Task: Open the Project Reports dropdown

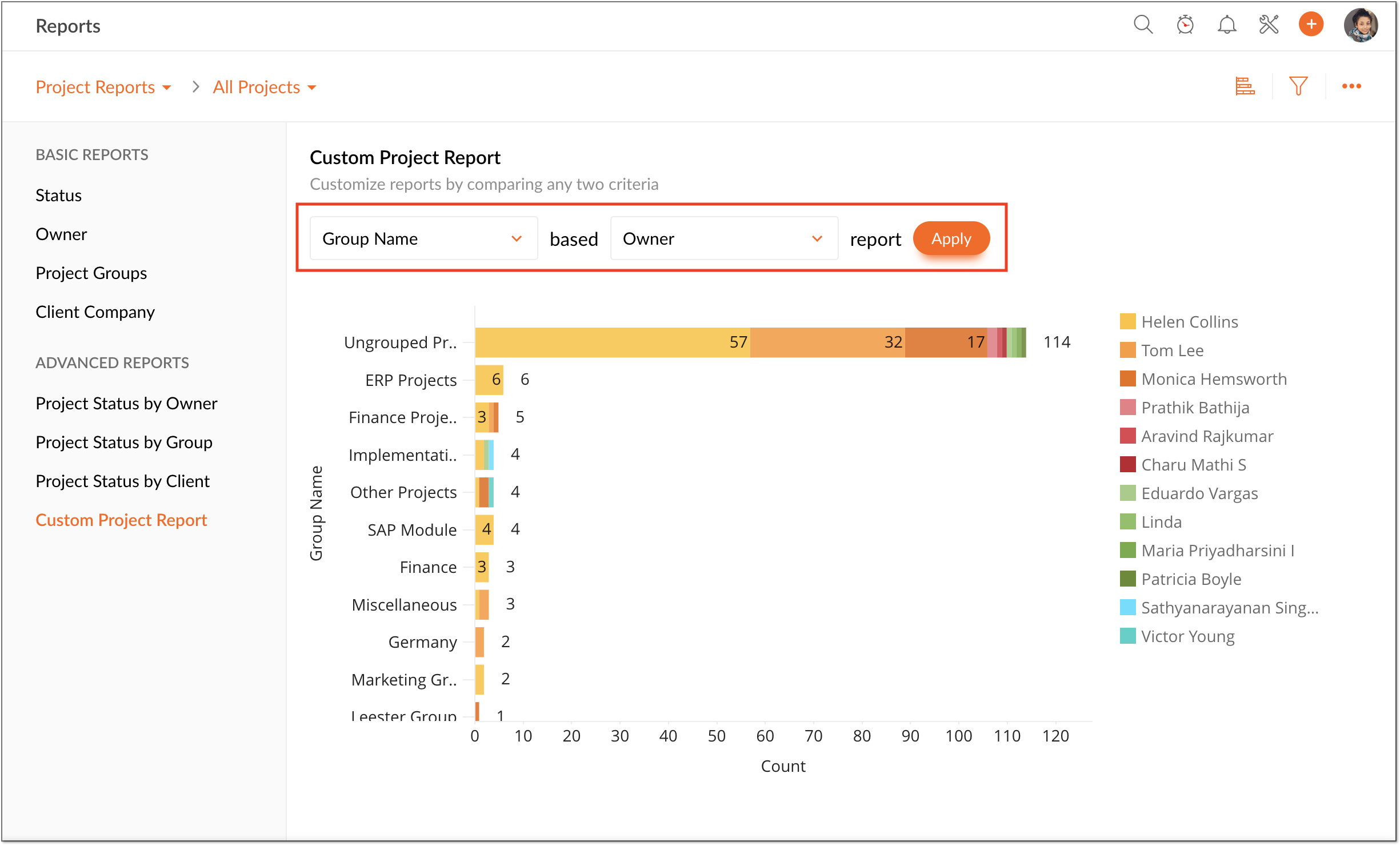Action: point(103,87)
